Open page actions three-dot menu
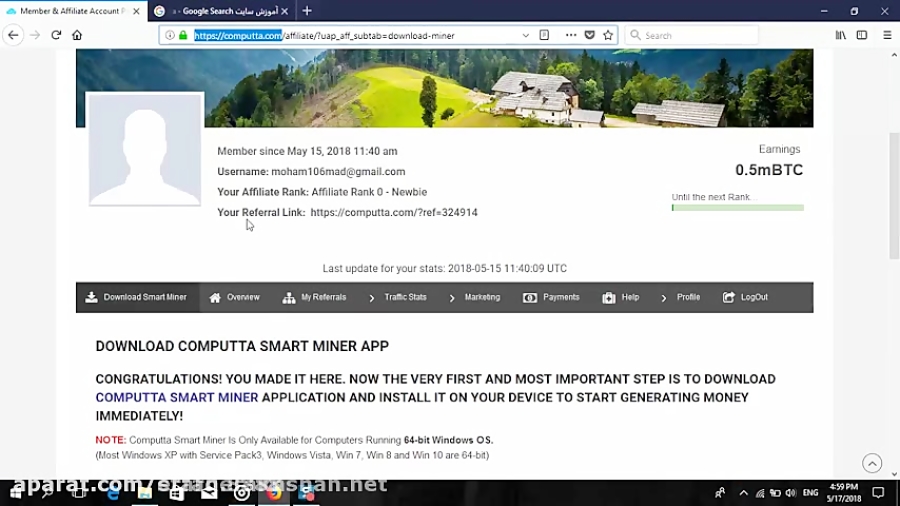This screenshot has height=506, width=900. coord(571,35)
